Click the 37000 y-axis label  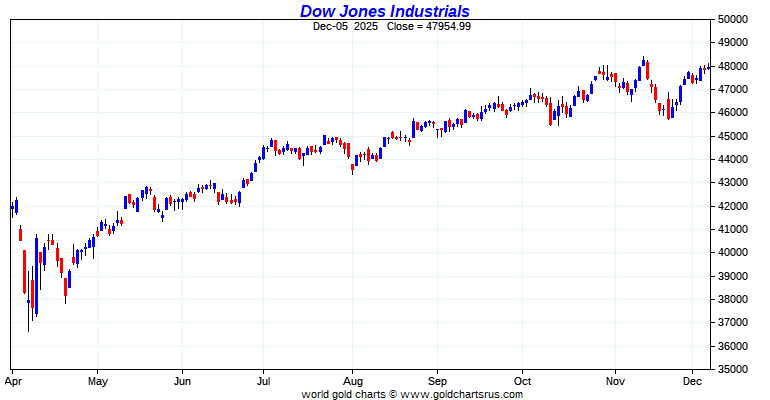733,322
